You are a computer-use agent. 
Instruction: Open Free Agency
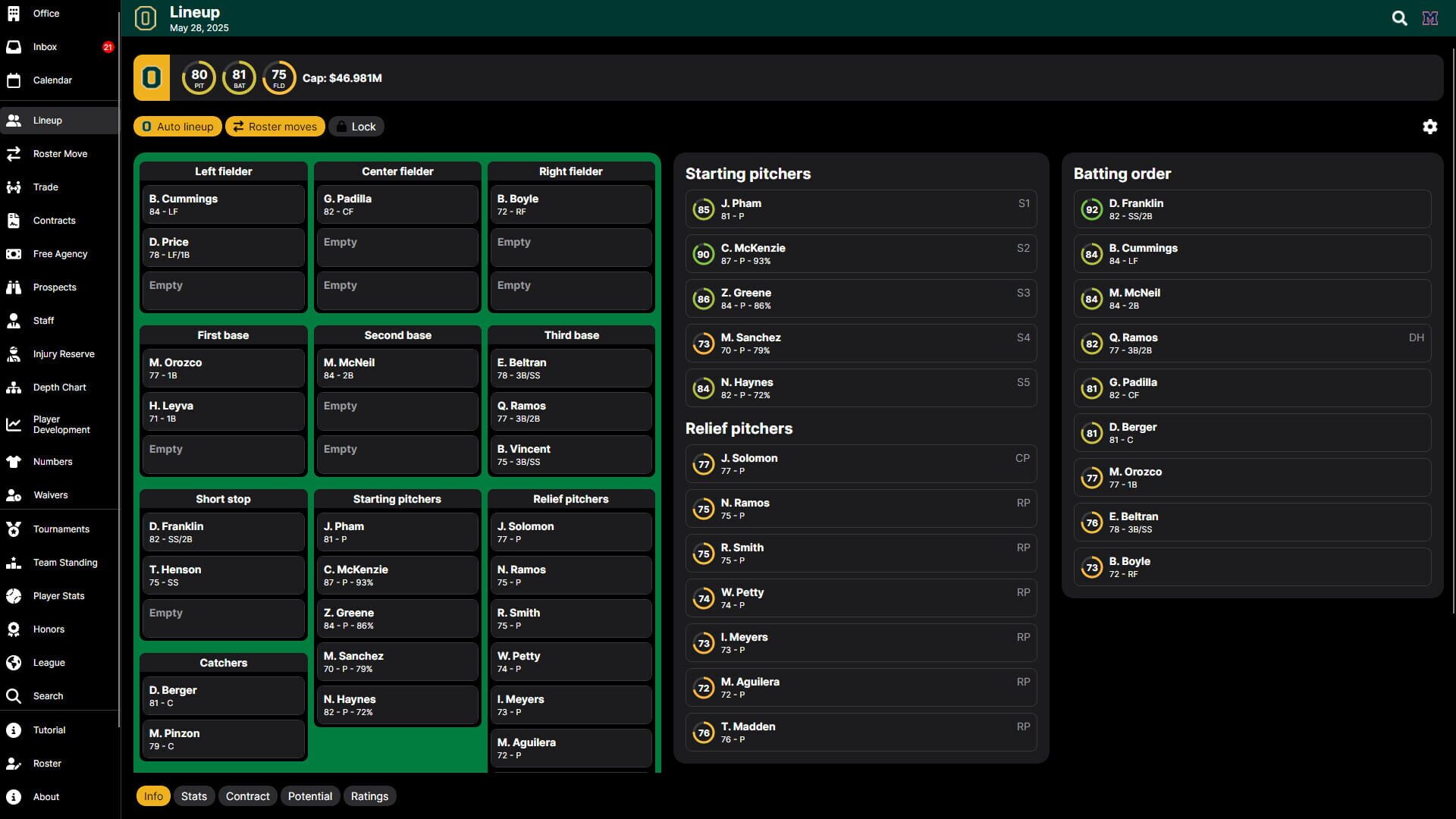[x=59, y=253]
